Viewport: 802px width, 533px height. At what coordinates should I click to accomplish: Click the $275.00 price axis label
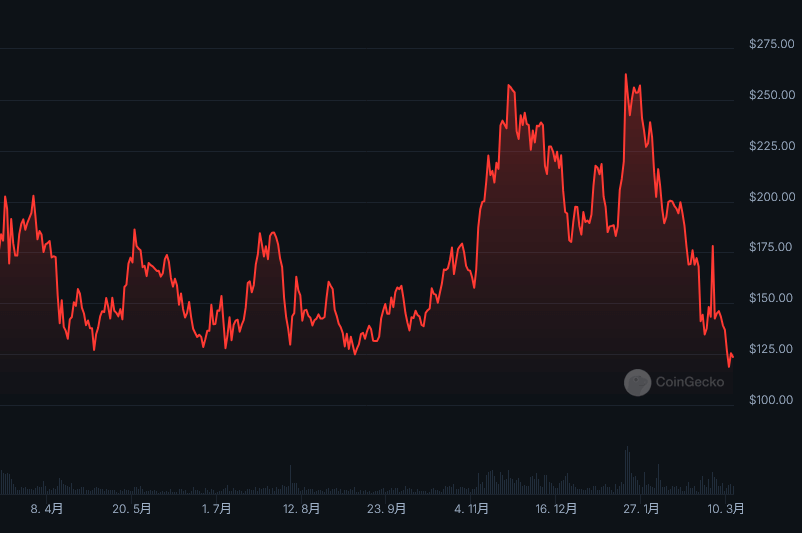click(771, 44)
